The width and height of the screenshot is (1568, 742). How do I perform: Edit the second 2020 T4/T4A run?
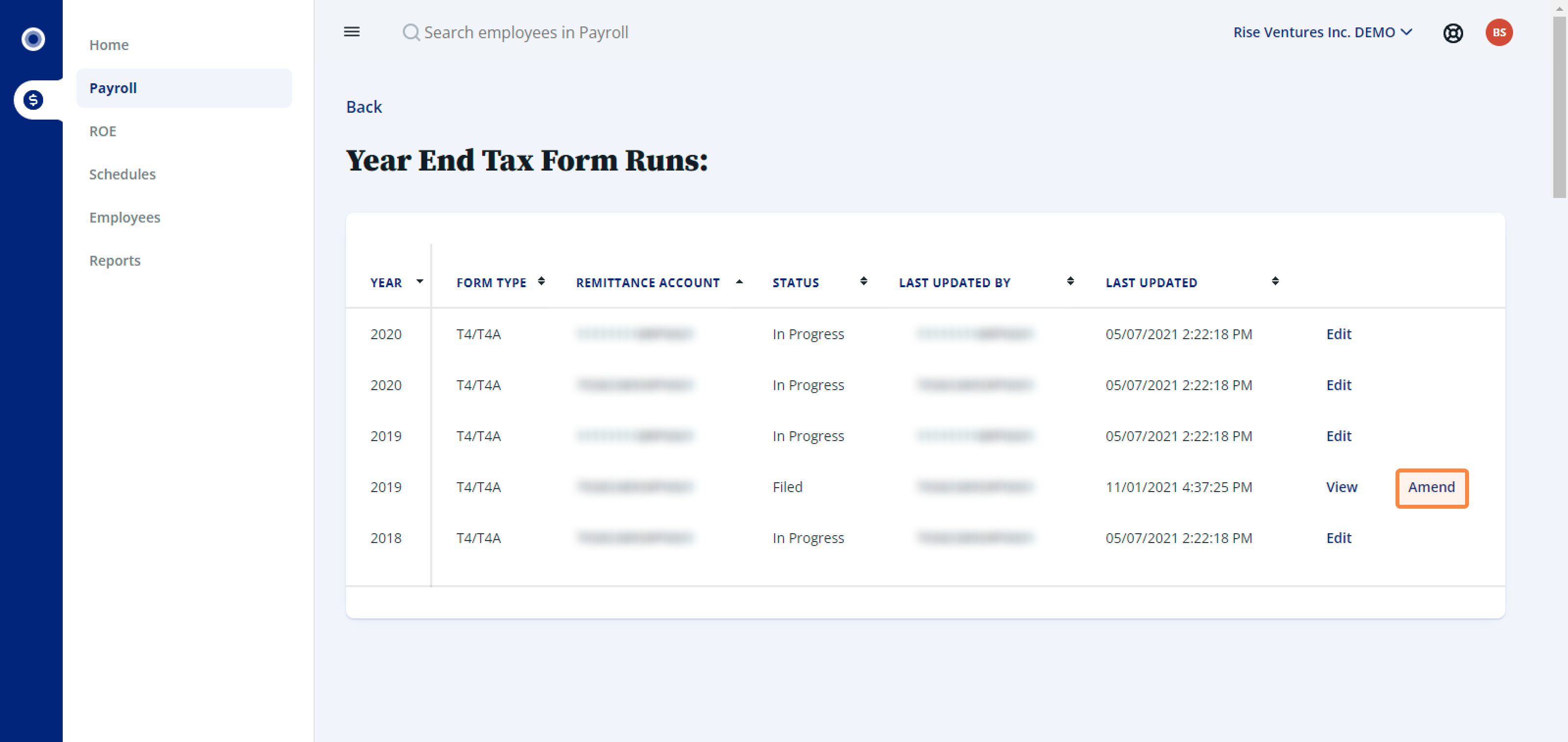tap(1339, 385)
